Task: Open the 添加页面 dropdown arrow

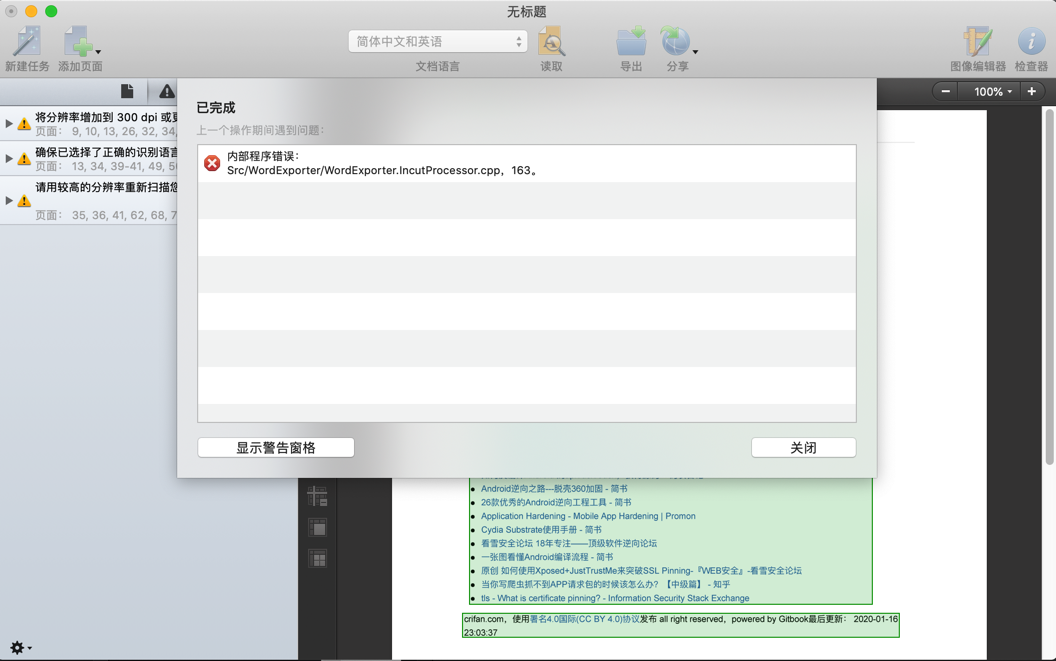Action: [x=98, y=52]
